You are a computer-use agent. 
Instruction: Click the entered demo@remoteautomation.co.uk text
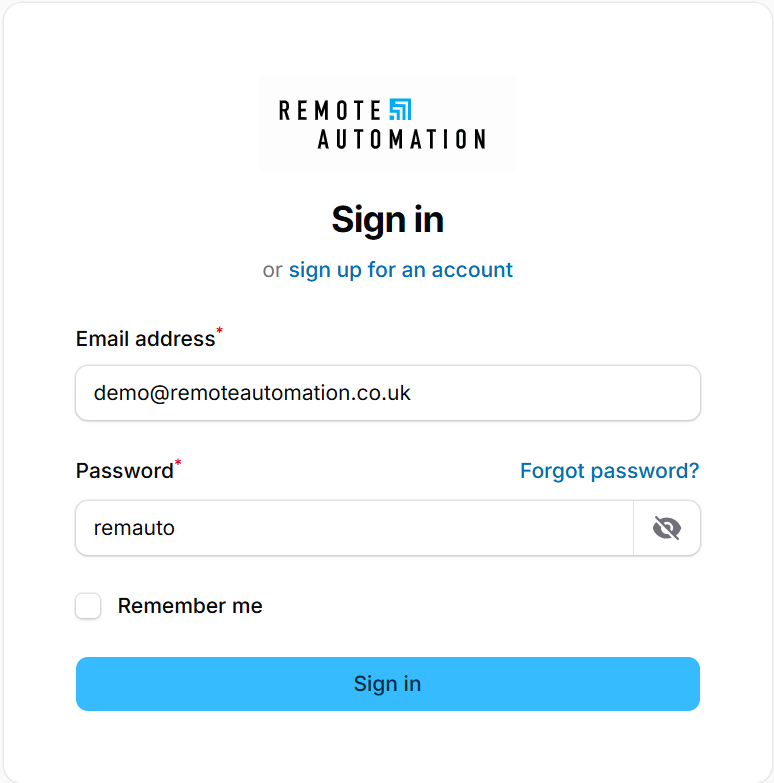pos(252,393)
